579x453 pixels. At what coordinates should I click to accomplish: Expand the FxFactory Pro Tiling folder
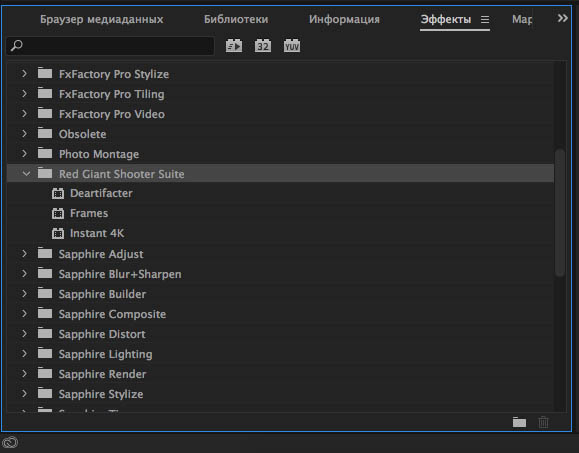[24, 93]
